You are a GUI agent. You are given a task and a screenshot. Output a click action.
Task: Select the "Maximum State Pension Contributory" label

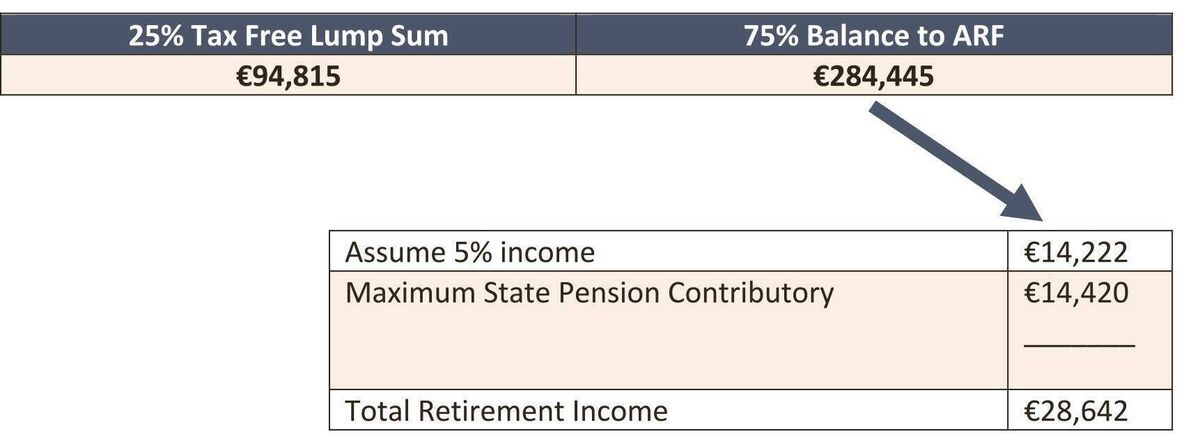point(589,293)
